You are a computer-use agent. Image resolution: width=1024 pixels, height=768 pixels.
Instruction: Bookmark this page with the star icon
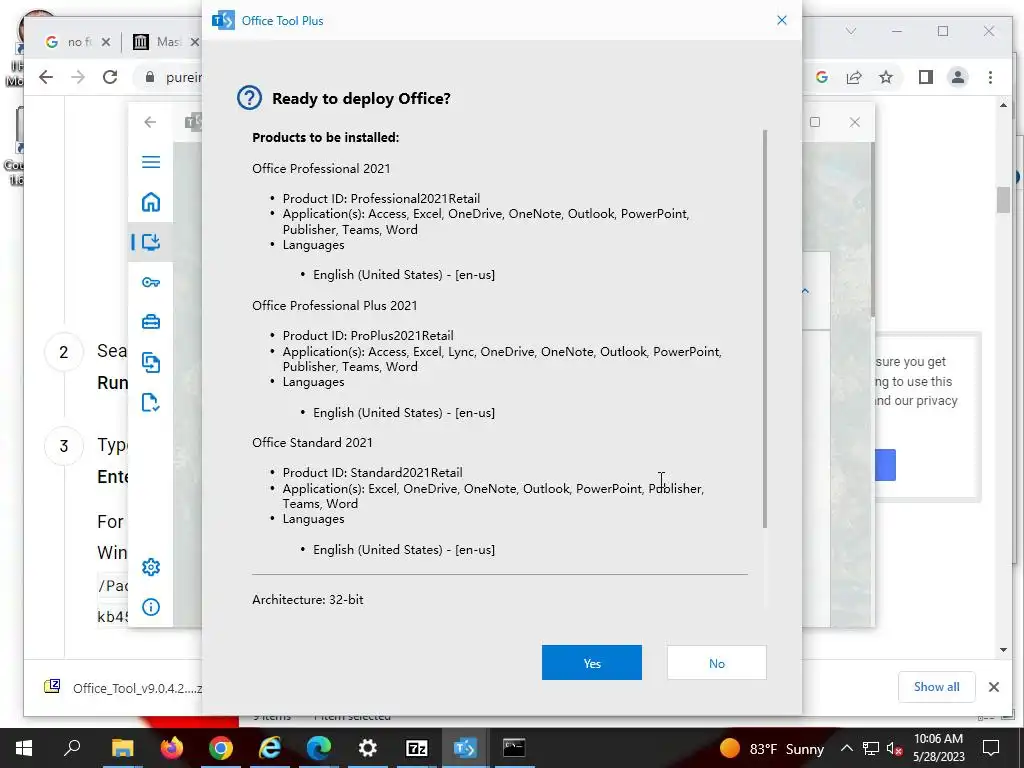tap(886, 77)
